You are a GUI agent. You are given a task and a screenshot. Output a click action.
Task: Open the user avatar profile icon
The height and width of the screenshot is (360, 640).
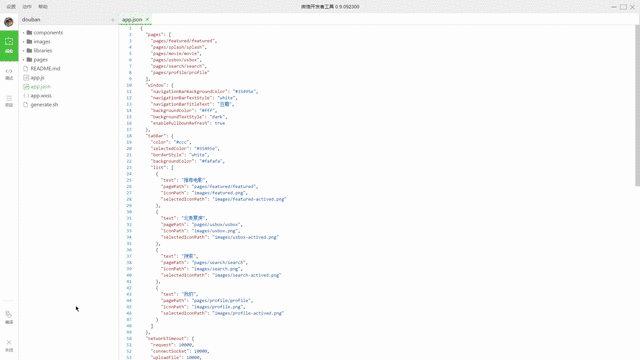9,22
